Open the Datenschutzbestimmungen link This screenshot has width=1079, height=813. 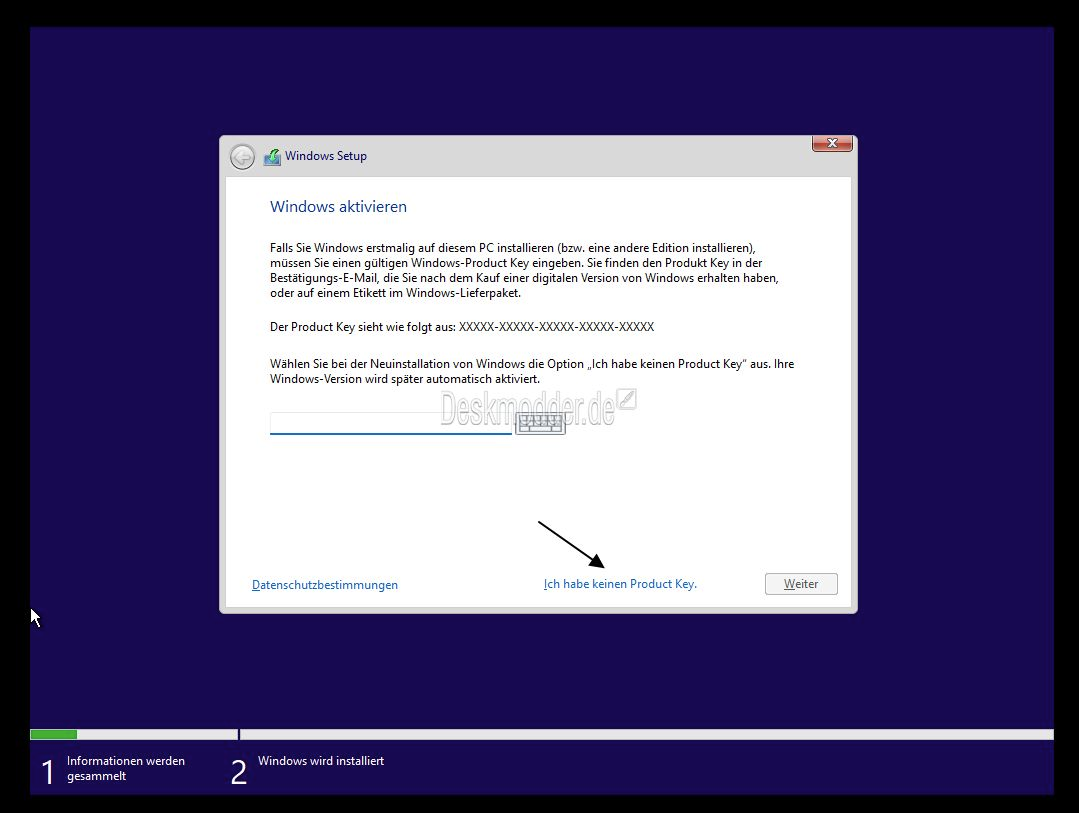[325, 584]
